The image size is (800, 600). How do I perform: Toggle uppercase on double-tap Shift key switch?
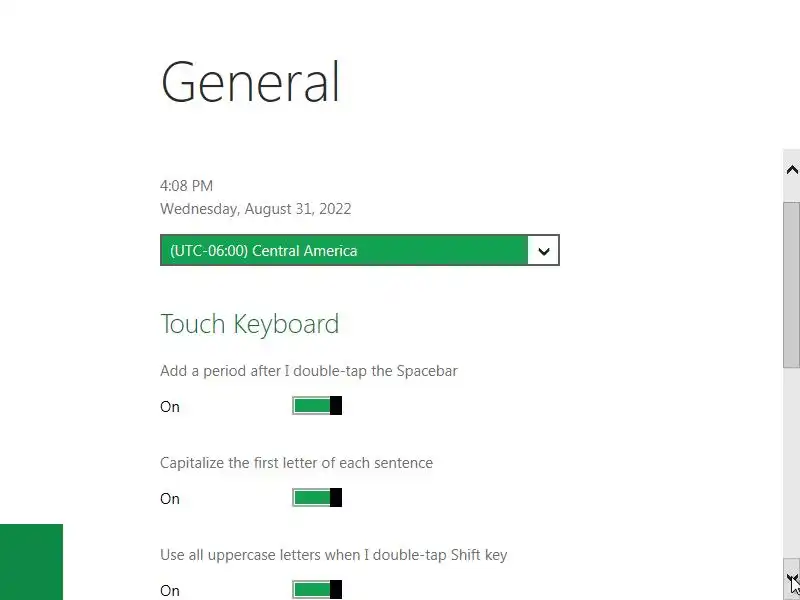pos(317,590)
